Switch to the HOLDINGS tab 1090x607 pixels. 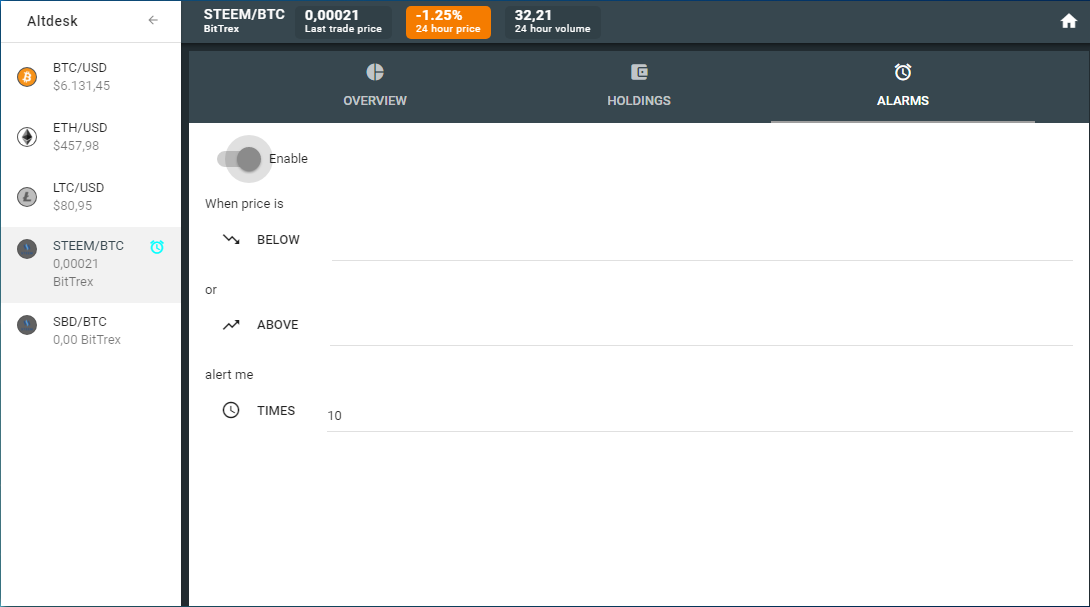[639, 87]
